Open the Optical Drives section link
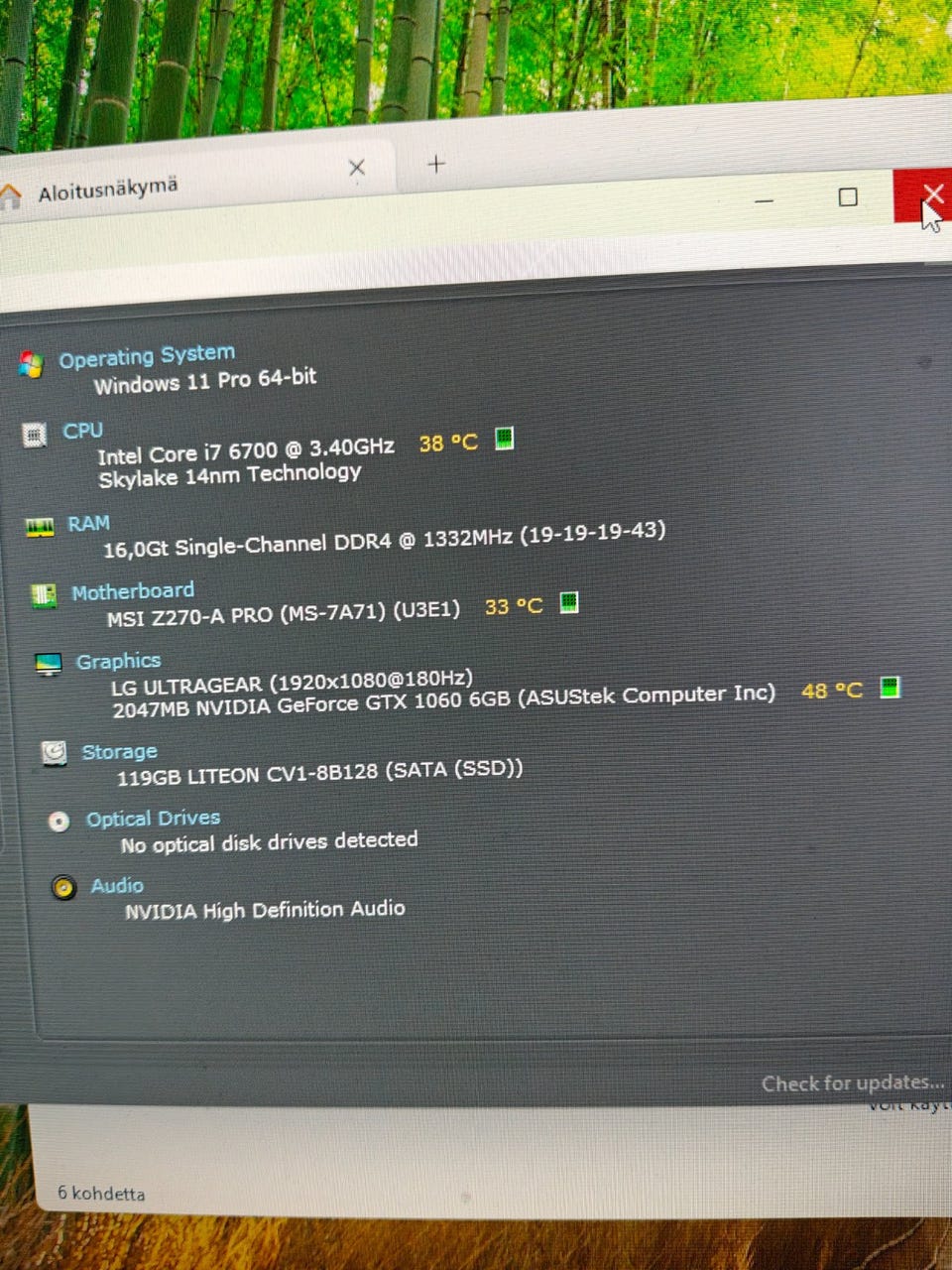Screen dimensions: 952x1270 click(153, 819)
